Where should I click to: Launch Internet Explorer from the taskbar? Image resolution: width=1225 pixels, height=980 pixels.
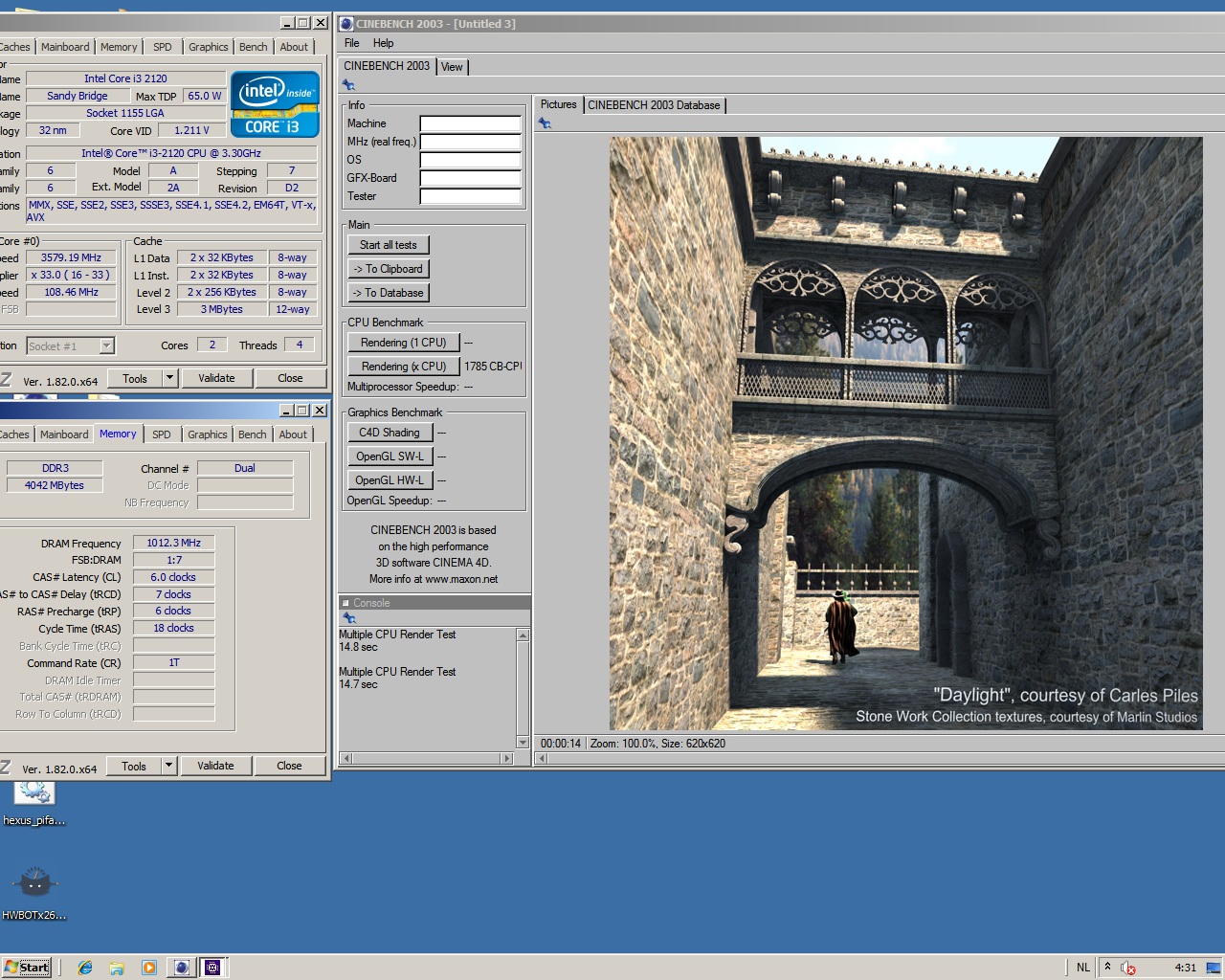tap(85, 968)
